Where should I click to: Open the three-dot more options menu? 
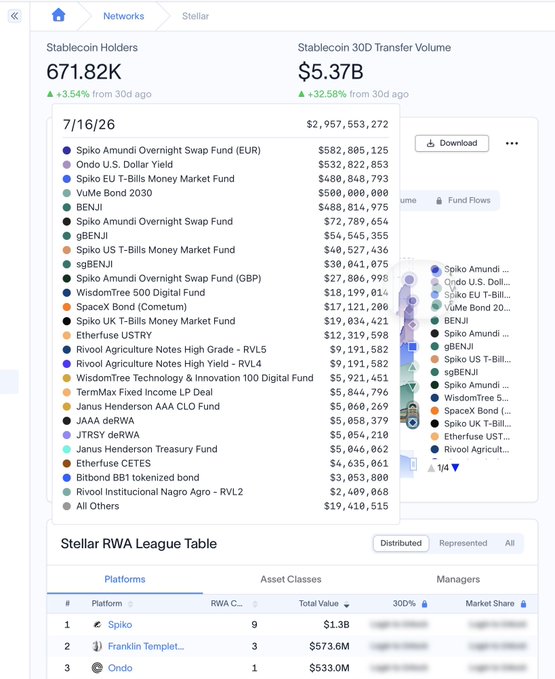(512, 143)
